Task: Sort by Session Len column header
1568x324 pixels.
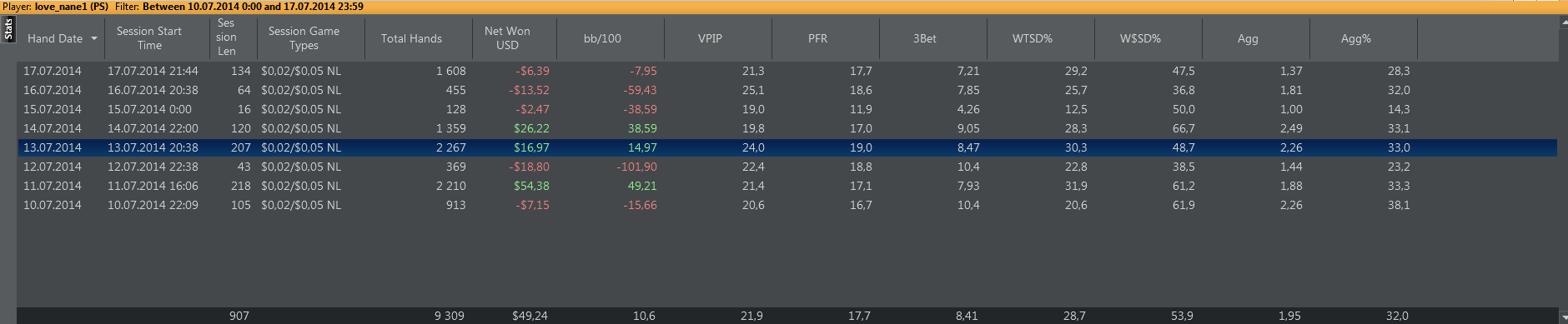Action: (x=226, y=37)
